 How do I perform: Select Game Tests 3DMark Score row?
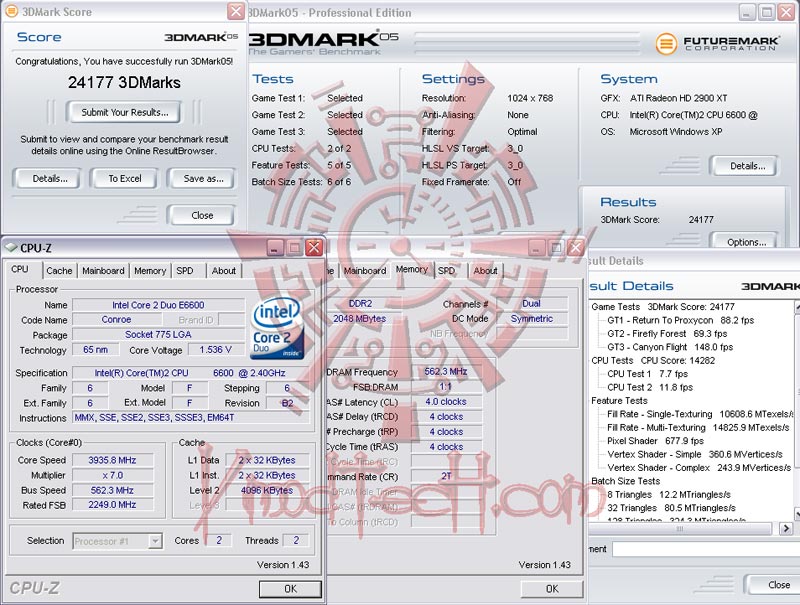tap(663, 307)
